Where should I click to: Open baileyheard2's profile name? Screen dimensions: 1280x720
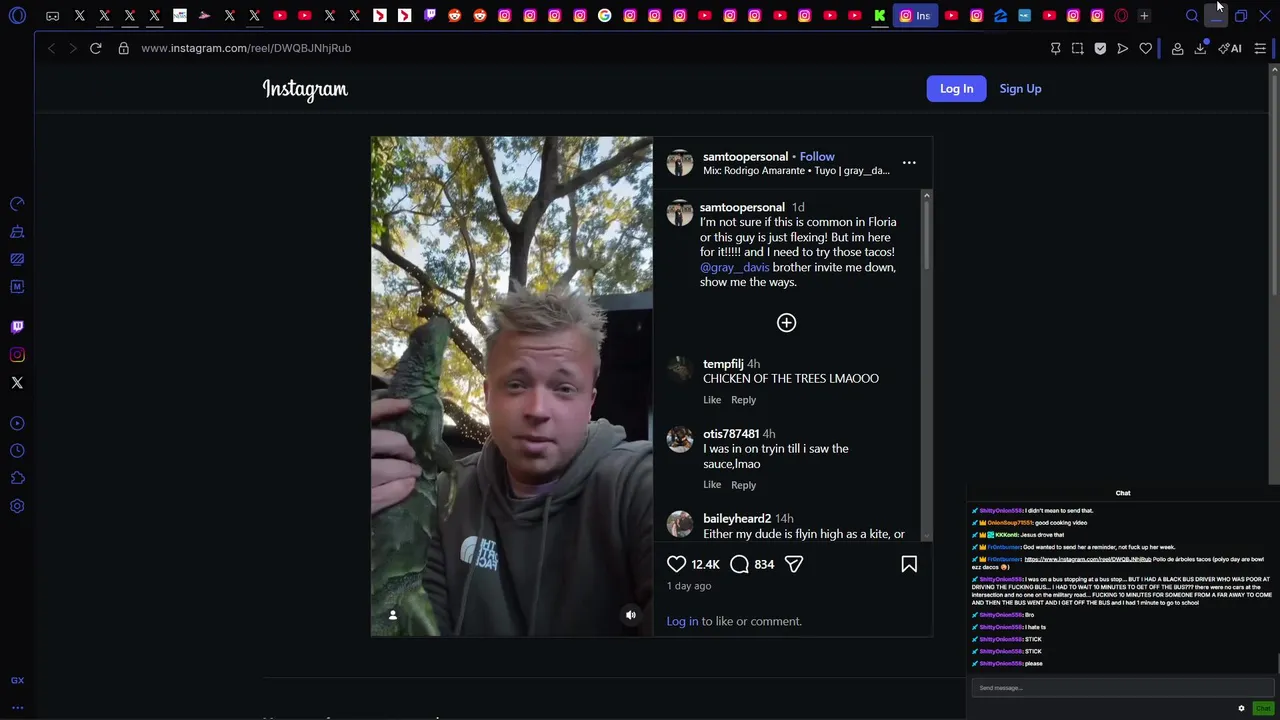(x=737, y=519)
